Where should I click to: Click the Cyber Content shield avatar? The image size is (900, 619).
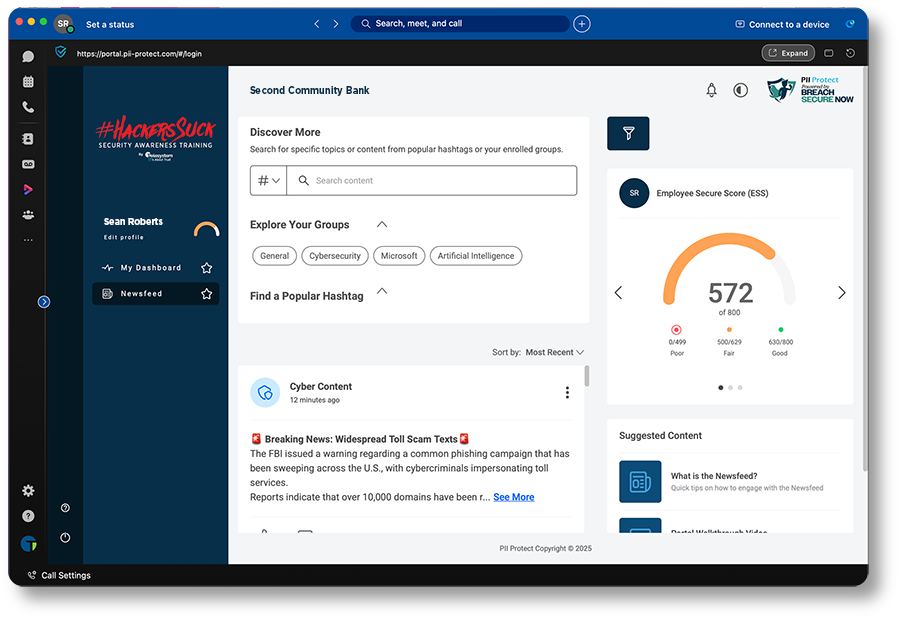(265, 392)
